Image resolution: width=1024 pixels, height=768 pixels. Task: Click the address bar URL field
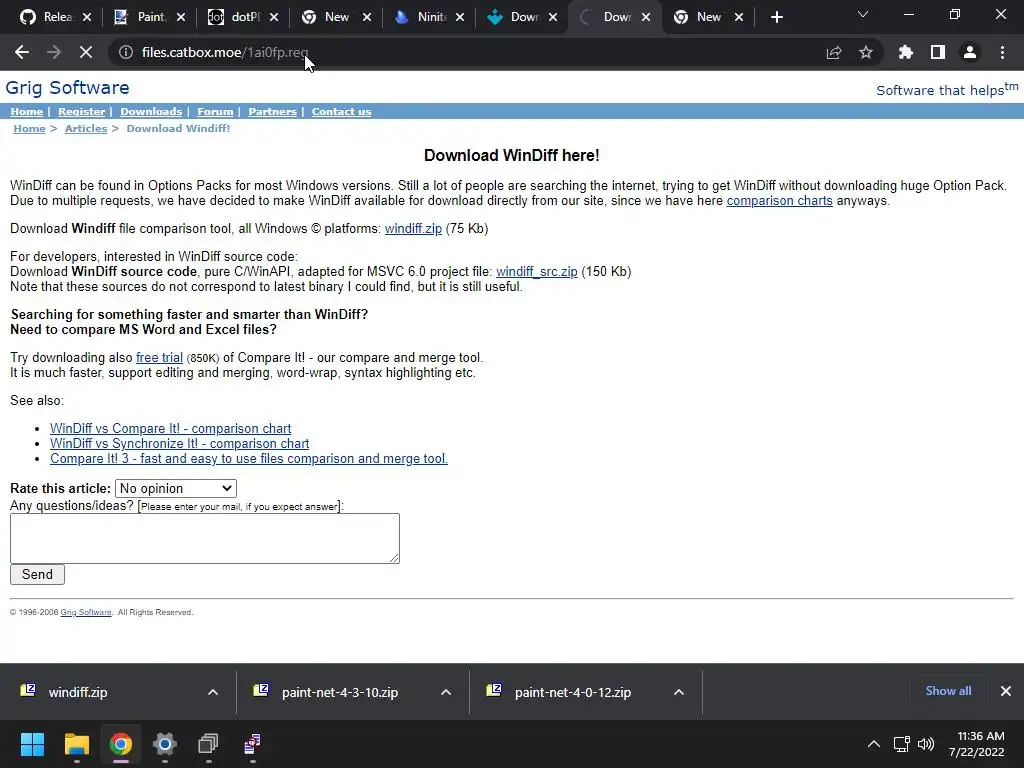coord(457,52)
